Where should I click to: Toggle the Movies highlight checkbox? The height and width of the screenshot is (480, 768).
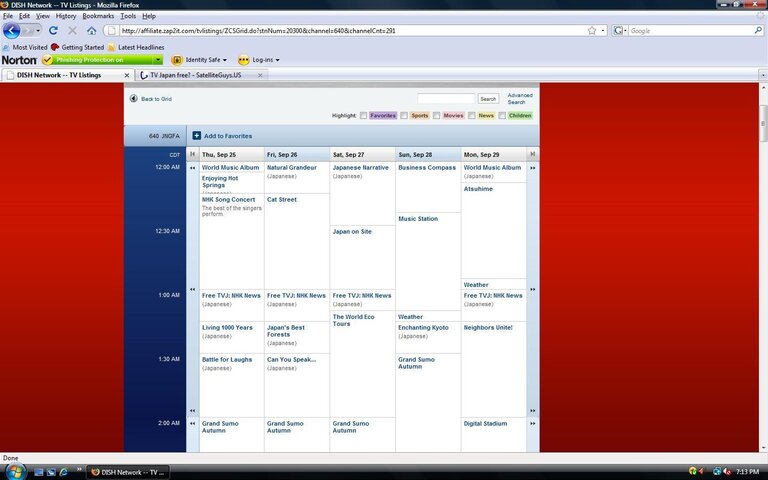point(436,116)
